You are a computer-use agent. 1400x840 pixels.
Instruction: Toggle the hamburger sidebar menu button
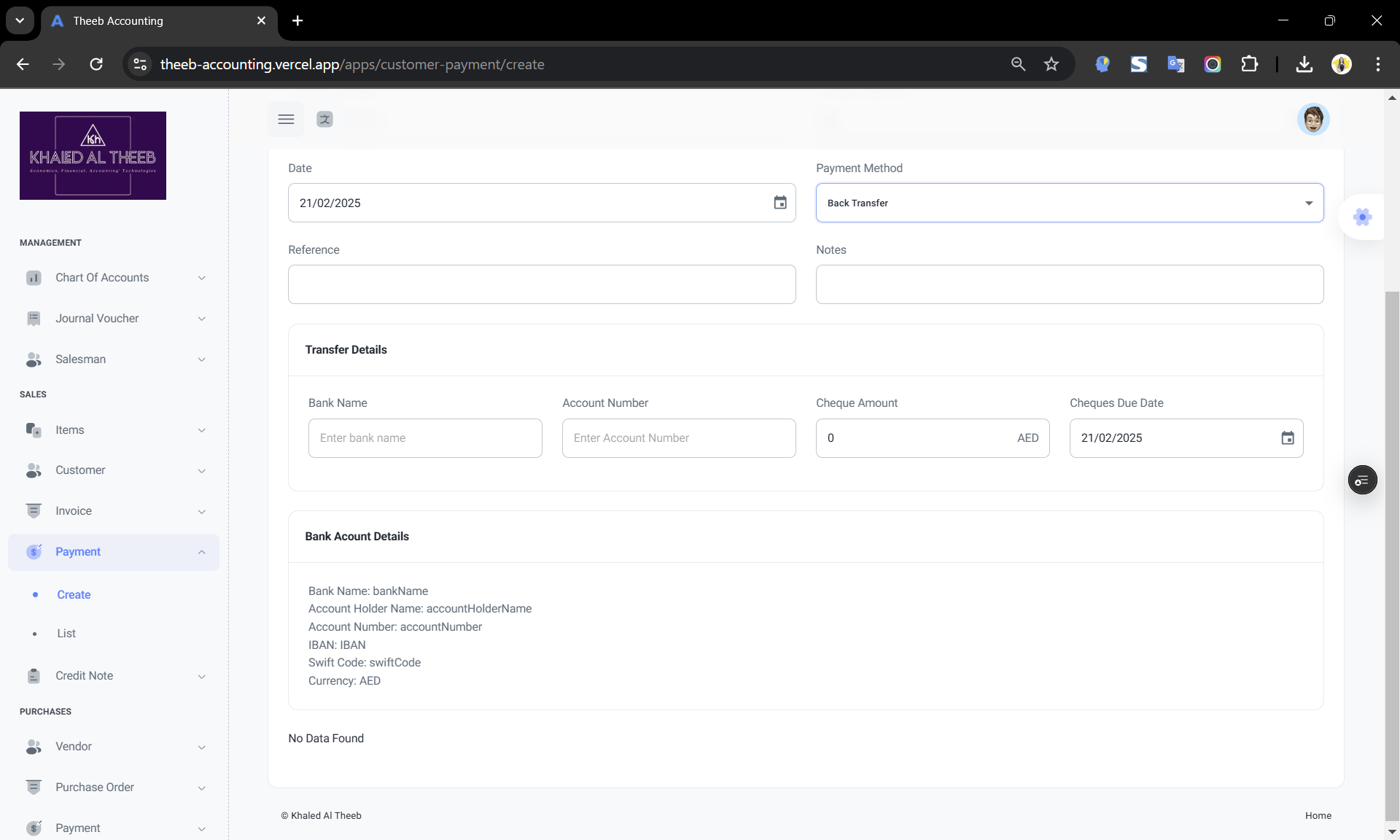tap(286, 120)
